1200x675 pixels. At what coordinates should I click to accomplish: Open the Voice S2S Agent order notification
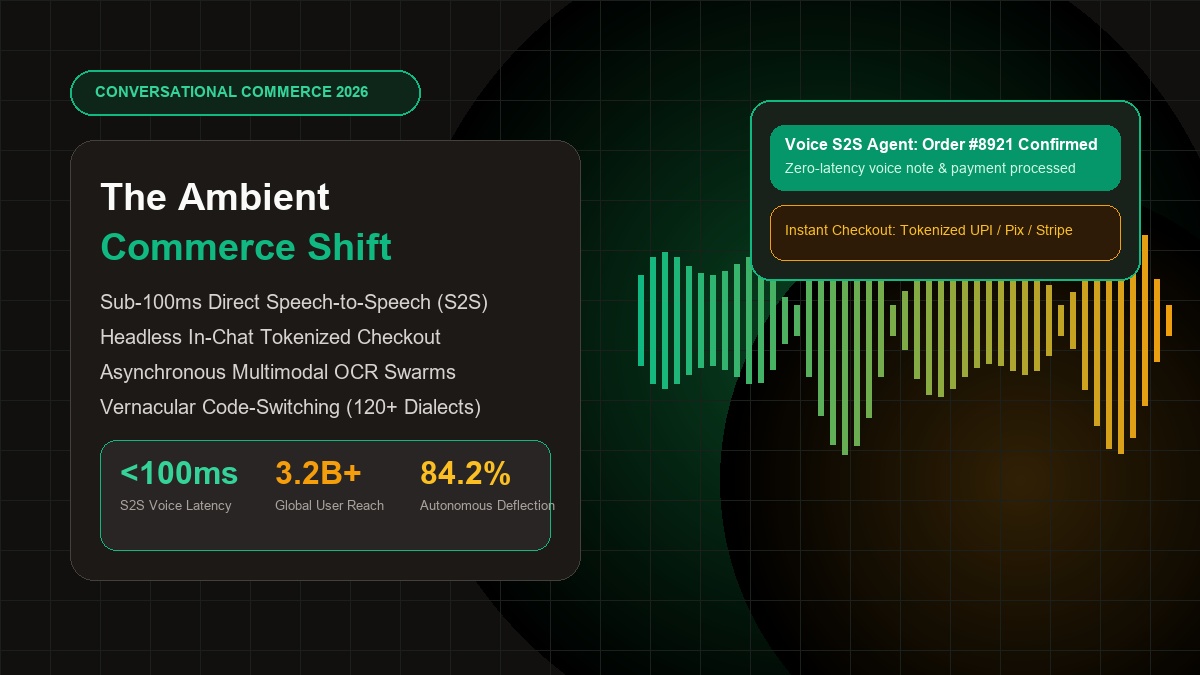(945, 158)
